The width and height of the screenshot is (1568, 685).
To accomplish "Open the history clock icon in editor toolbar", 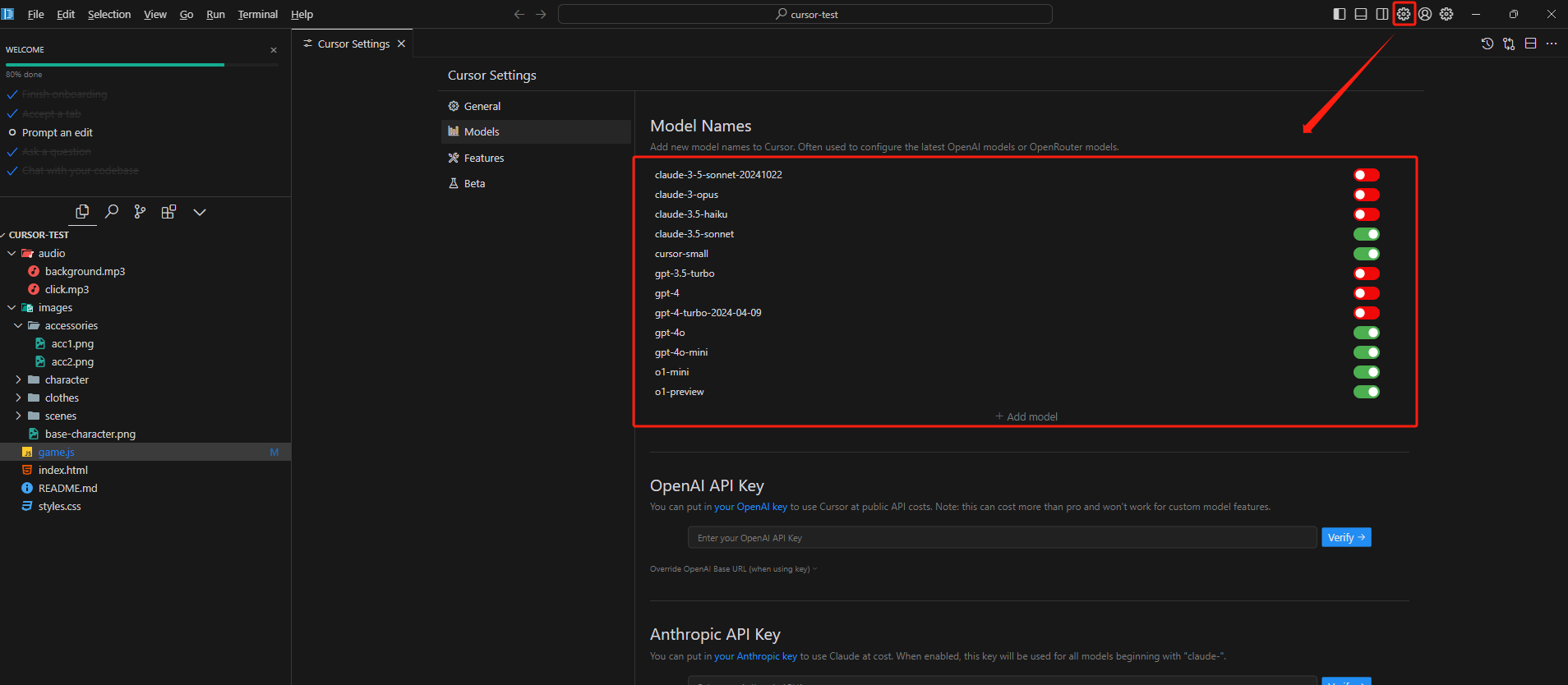I will (x=1487, y=44).
